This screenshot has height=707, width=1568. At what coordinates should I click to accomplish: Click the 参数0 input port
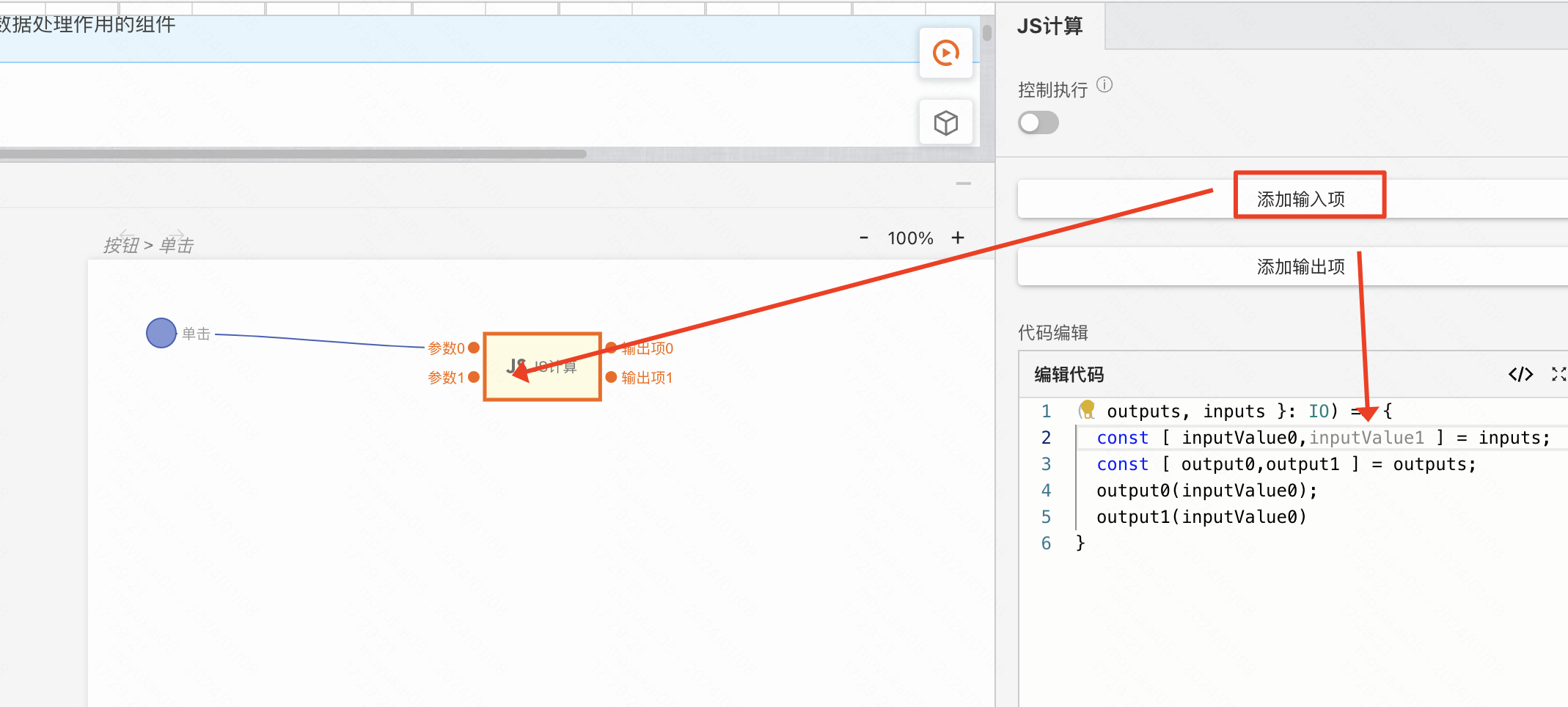(x=474, y=348)
